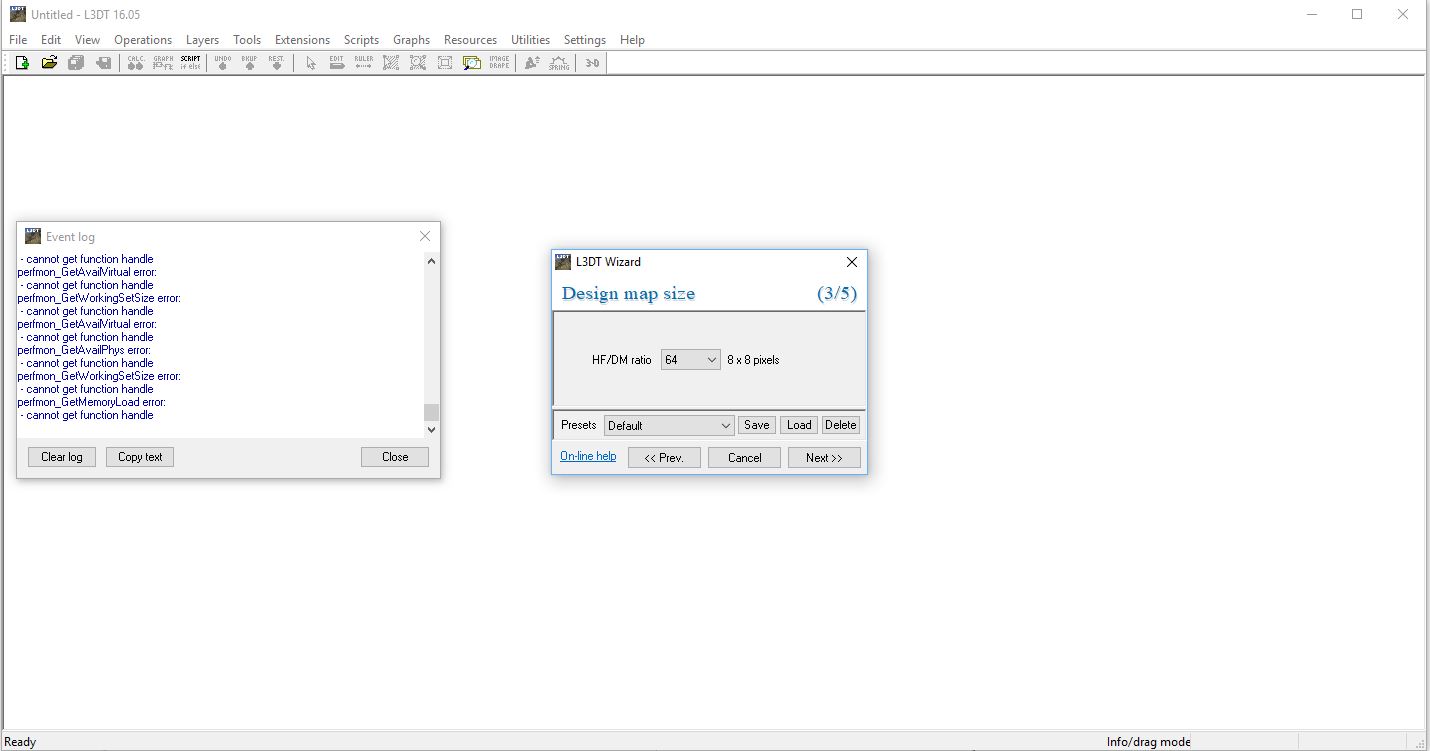This screenshot has width=1430, height=751.
Task: Click the UNDO toolbar icon
Action: (x=222, y=63)
